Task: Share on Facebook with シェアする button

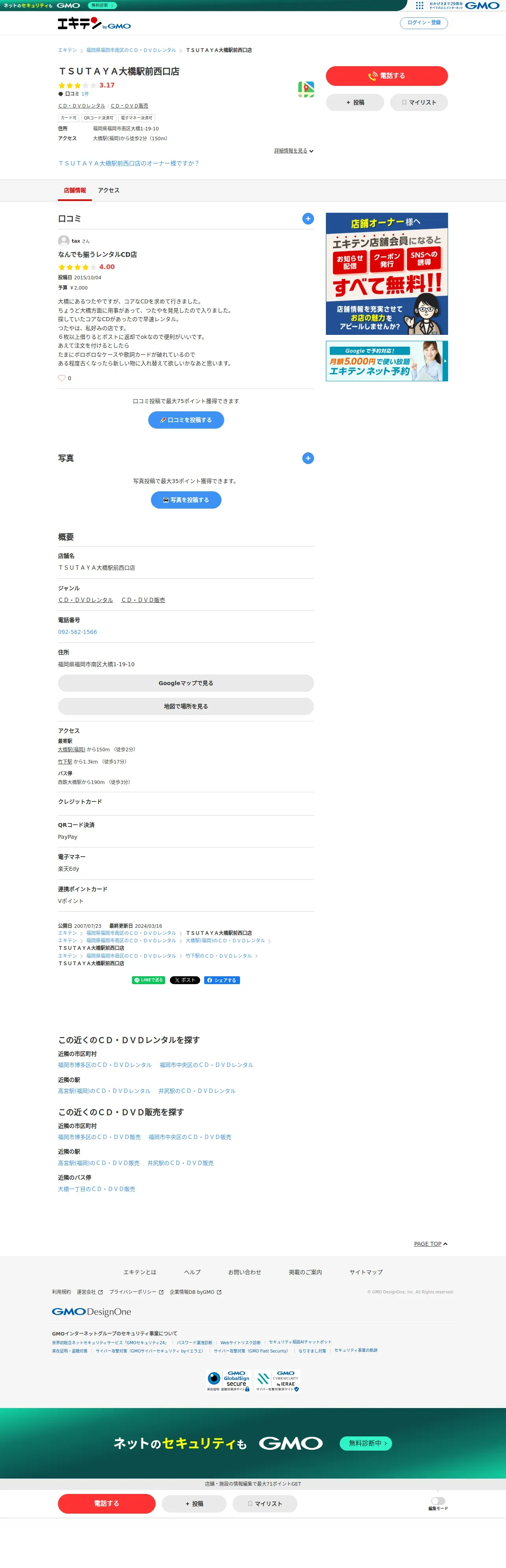Action: 221,980
